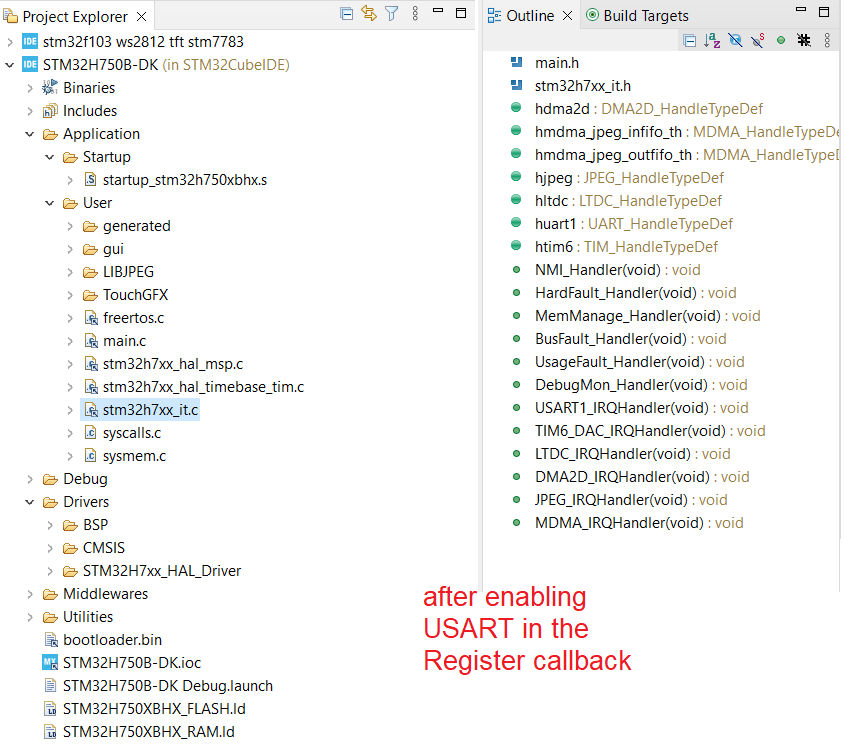The image size is (853, 755).
Task: Toggle alphabetical sort in Outline
Action: (x=712, y=41)
